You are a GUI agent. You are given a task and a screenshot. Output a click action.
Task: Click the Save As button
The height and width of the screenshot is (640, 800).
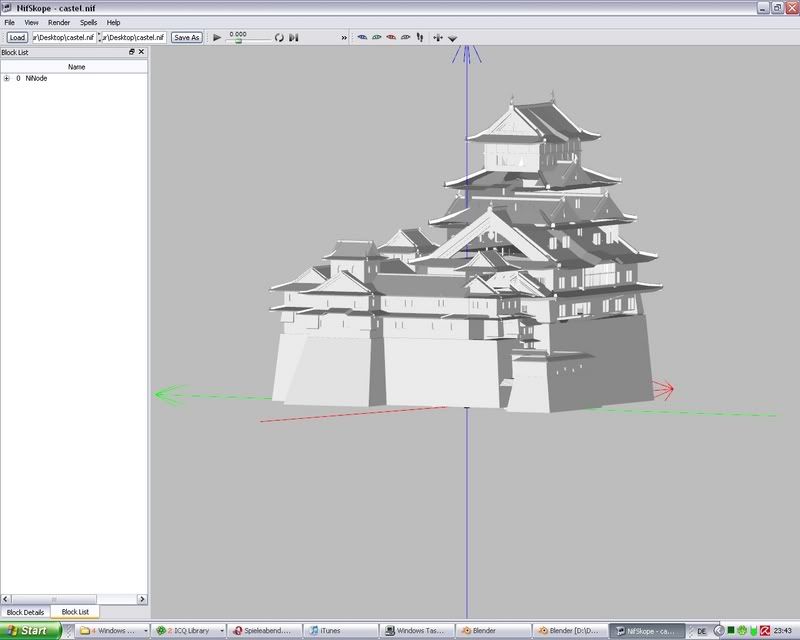click(x=186, y=37)
